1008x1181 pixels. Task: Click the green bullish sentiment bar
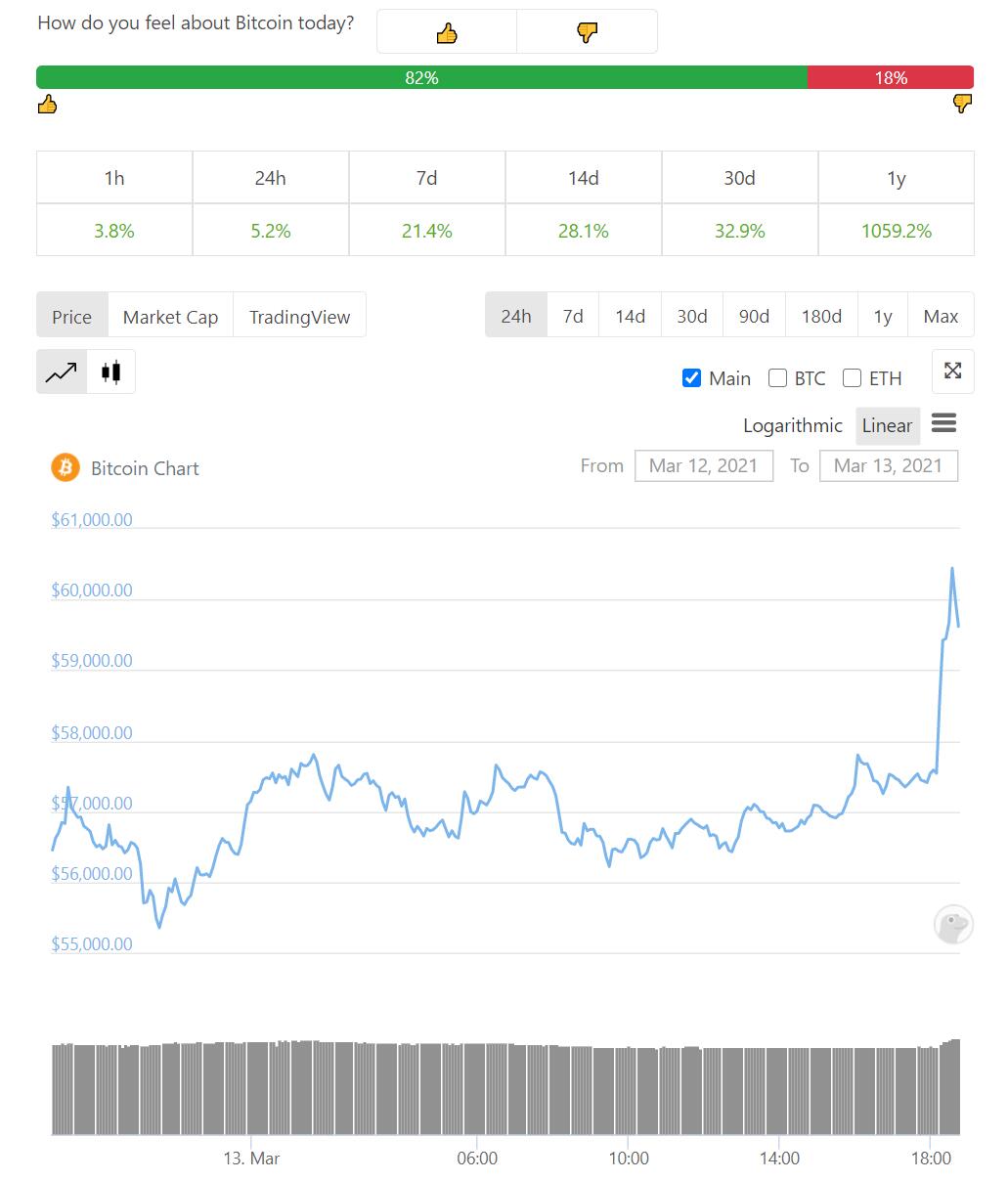(421, 77)
